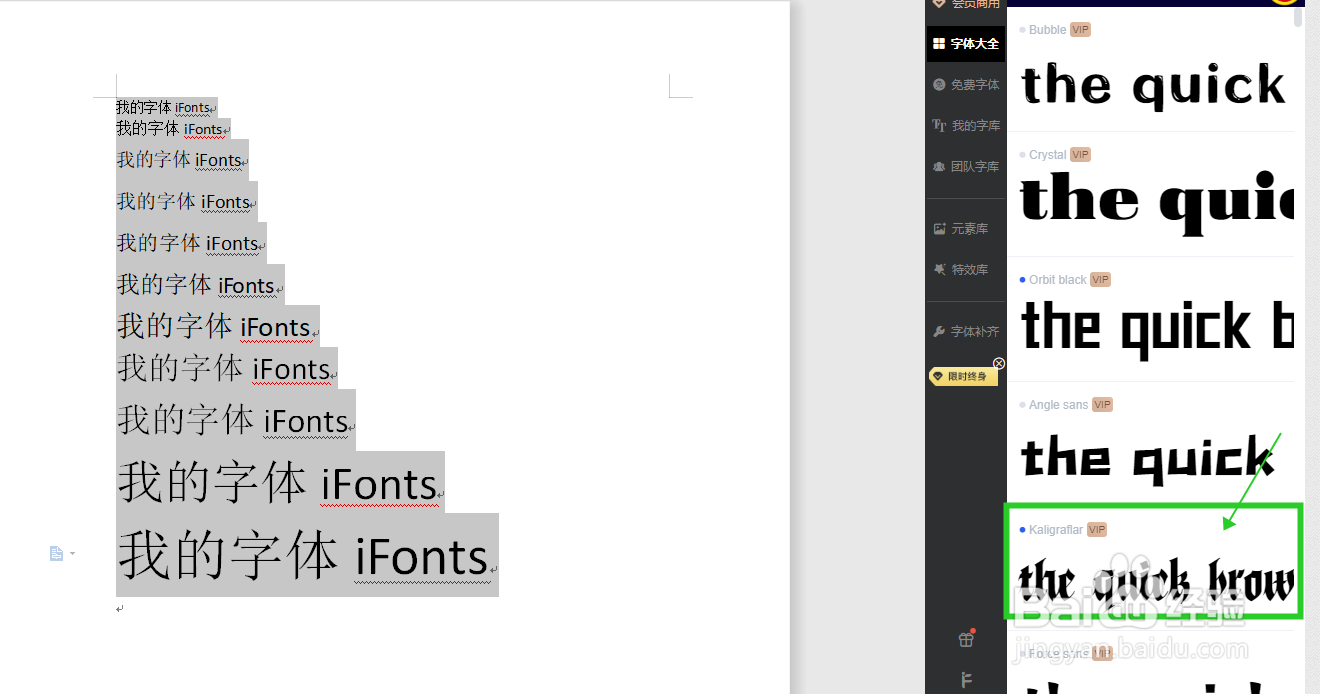The height and width of the screenshot is (694, 1320).
Task: Open the 字体大全 font library tab
Action: tap(965, 44)
